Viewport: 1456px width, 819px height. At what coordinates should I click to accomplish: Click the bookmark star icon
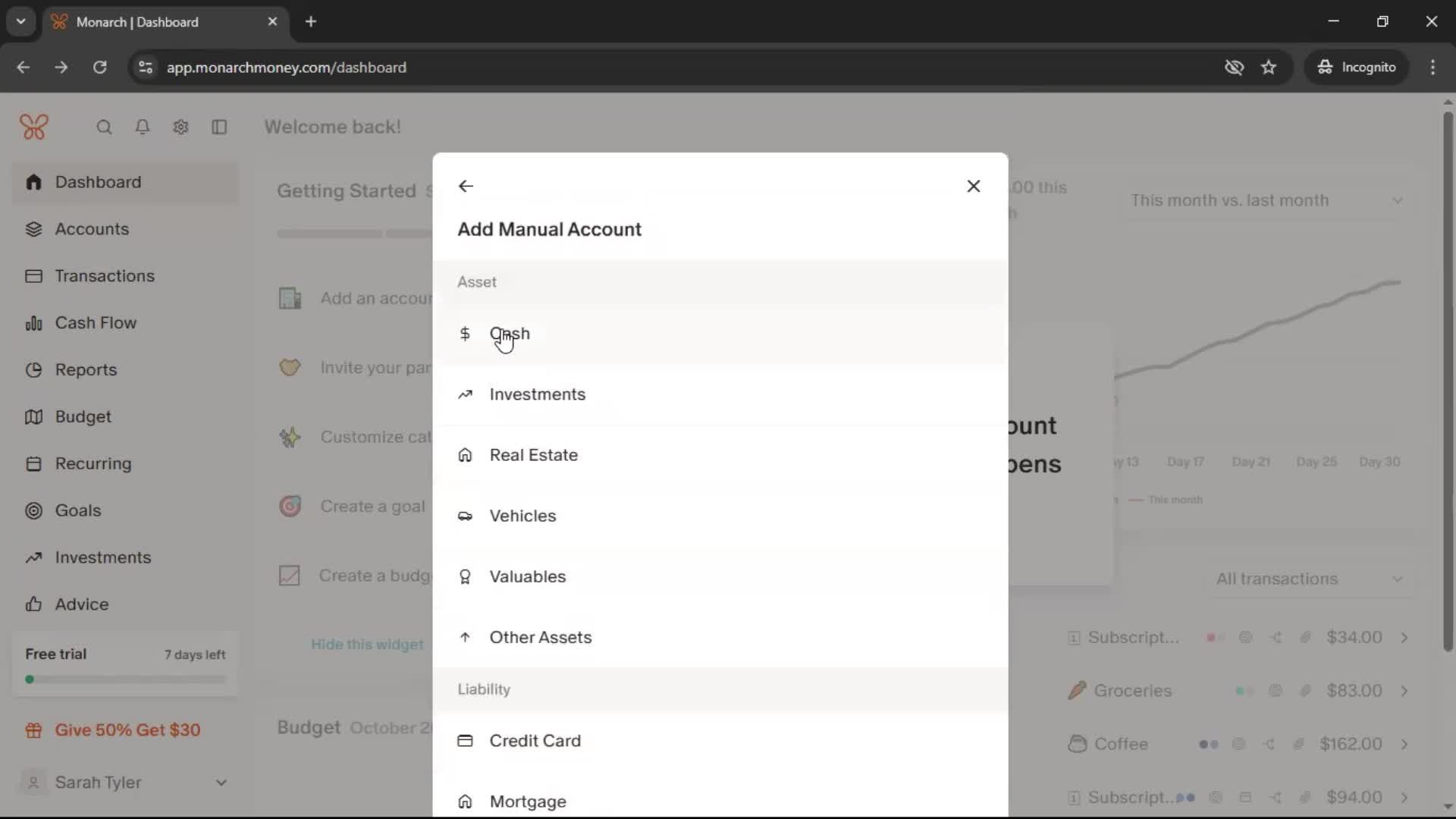1269,67
